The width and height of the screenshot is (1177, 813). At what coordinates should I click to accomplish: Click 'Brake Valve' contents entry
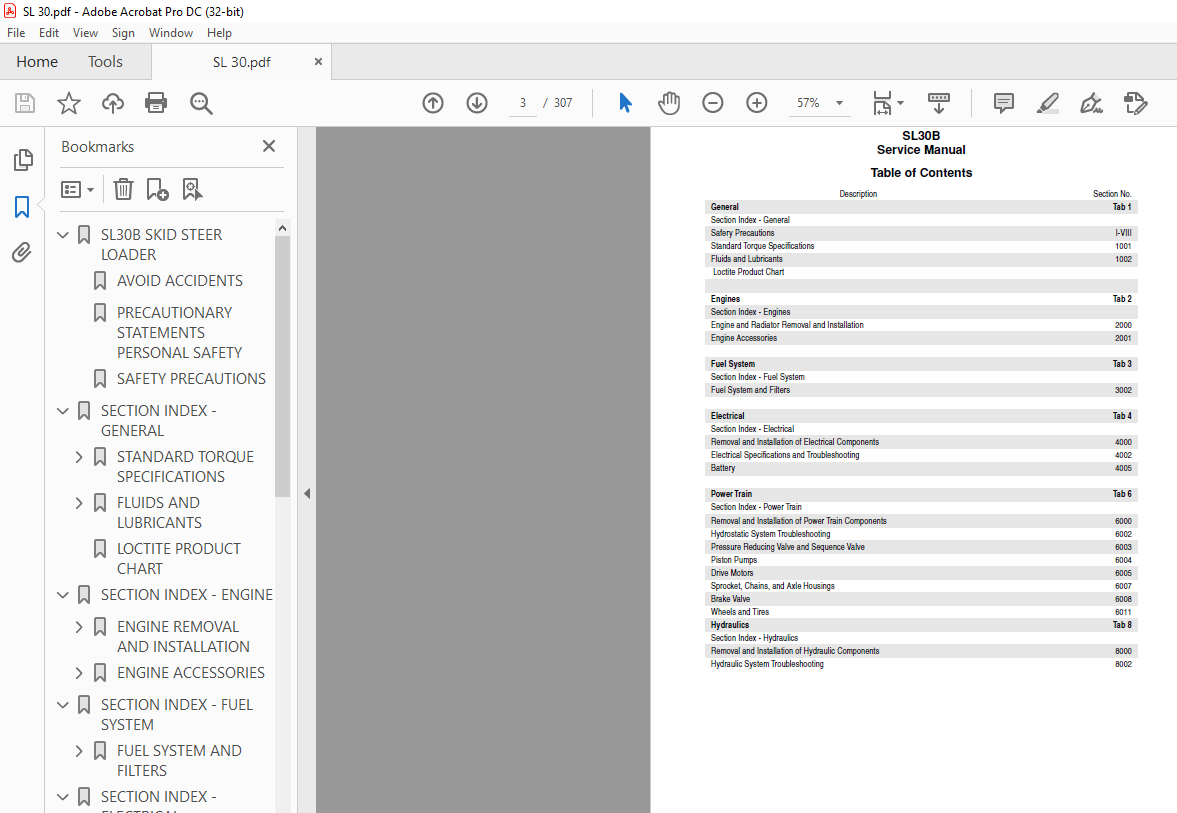(730, 599)
